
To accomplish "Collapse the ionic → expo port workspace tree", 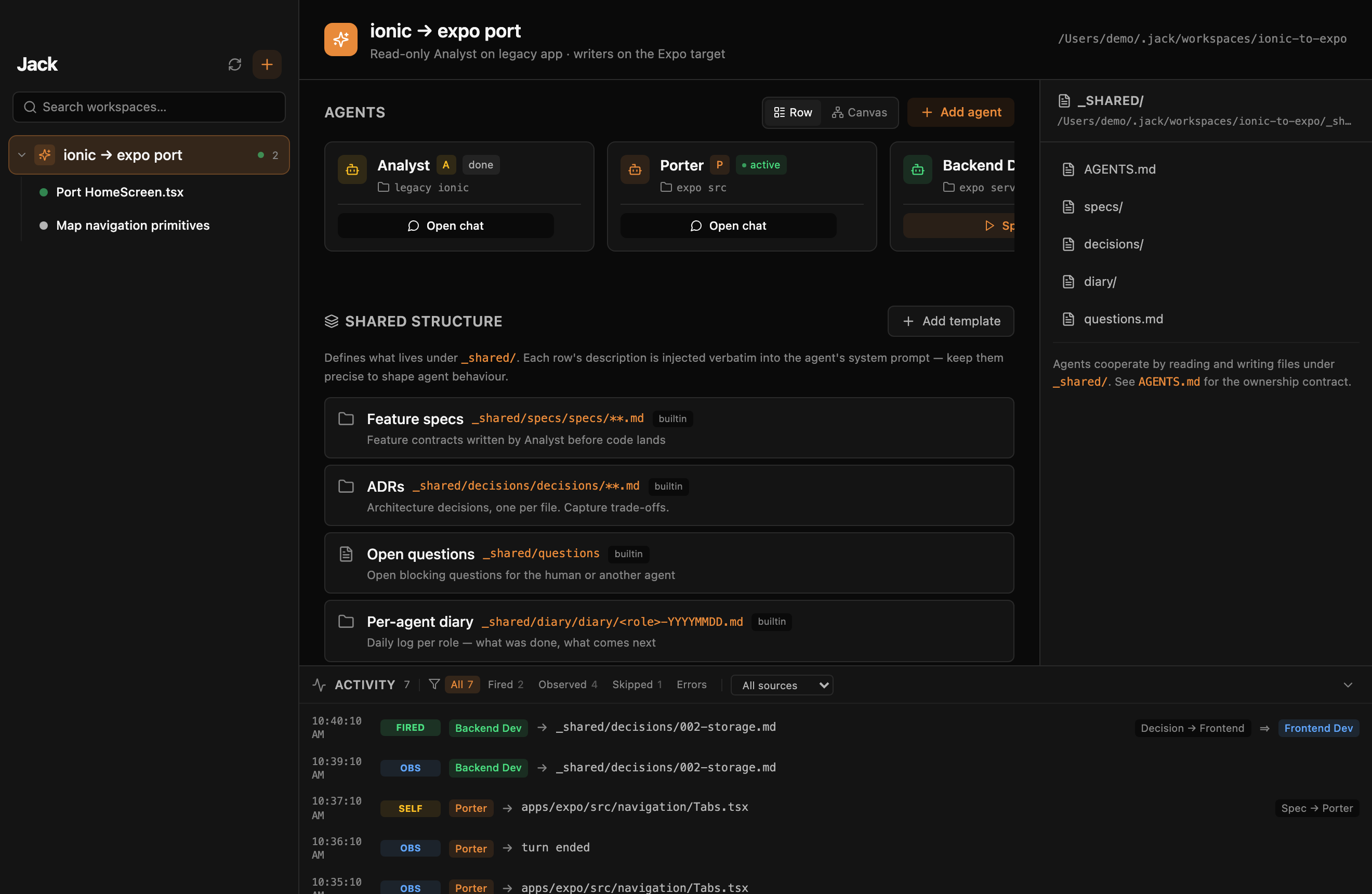I will [21, 154].
